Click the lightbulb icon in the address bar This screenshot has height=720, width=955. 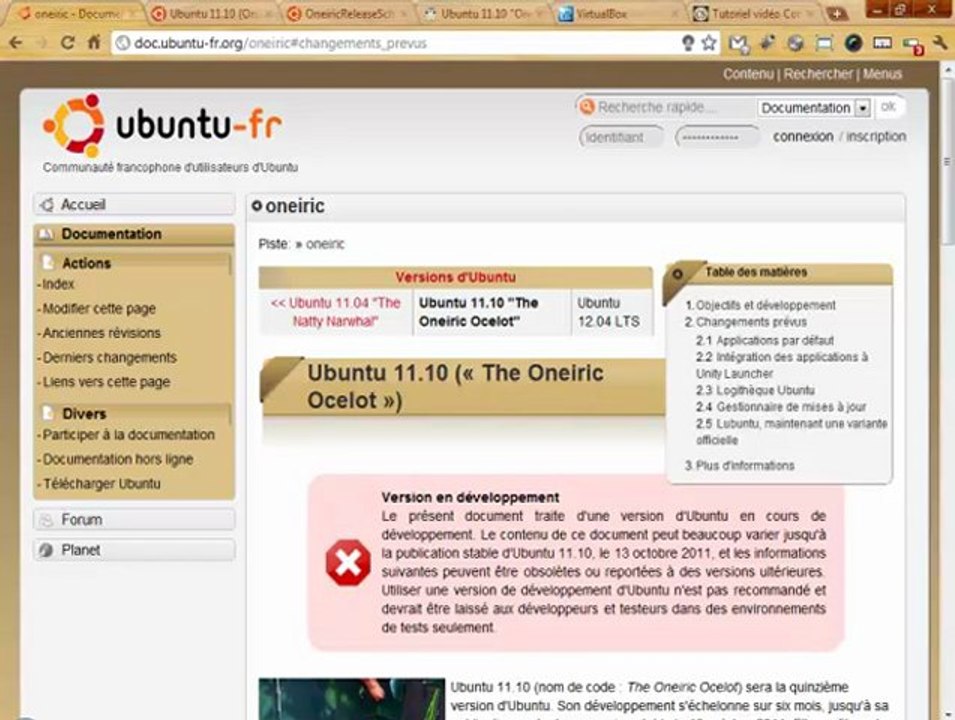coord(688,43)
